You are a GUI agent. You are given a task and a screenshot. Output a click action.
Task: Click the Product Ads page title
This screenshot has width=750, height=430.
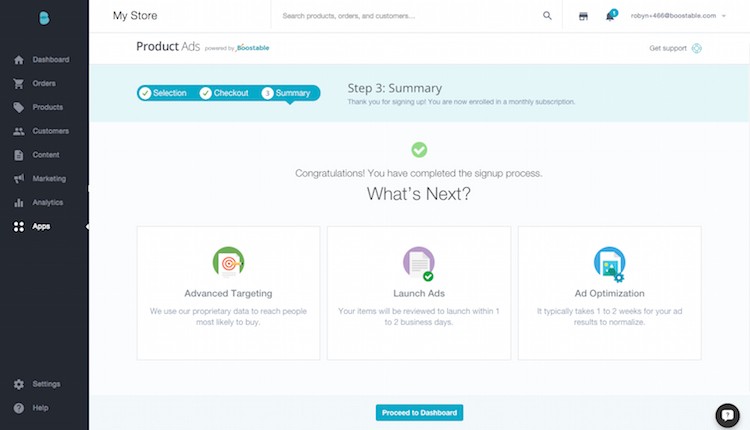(x=168, y=46)
